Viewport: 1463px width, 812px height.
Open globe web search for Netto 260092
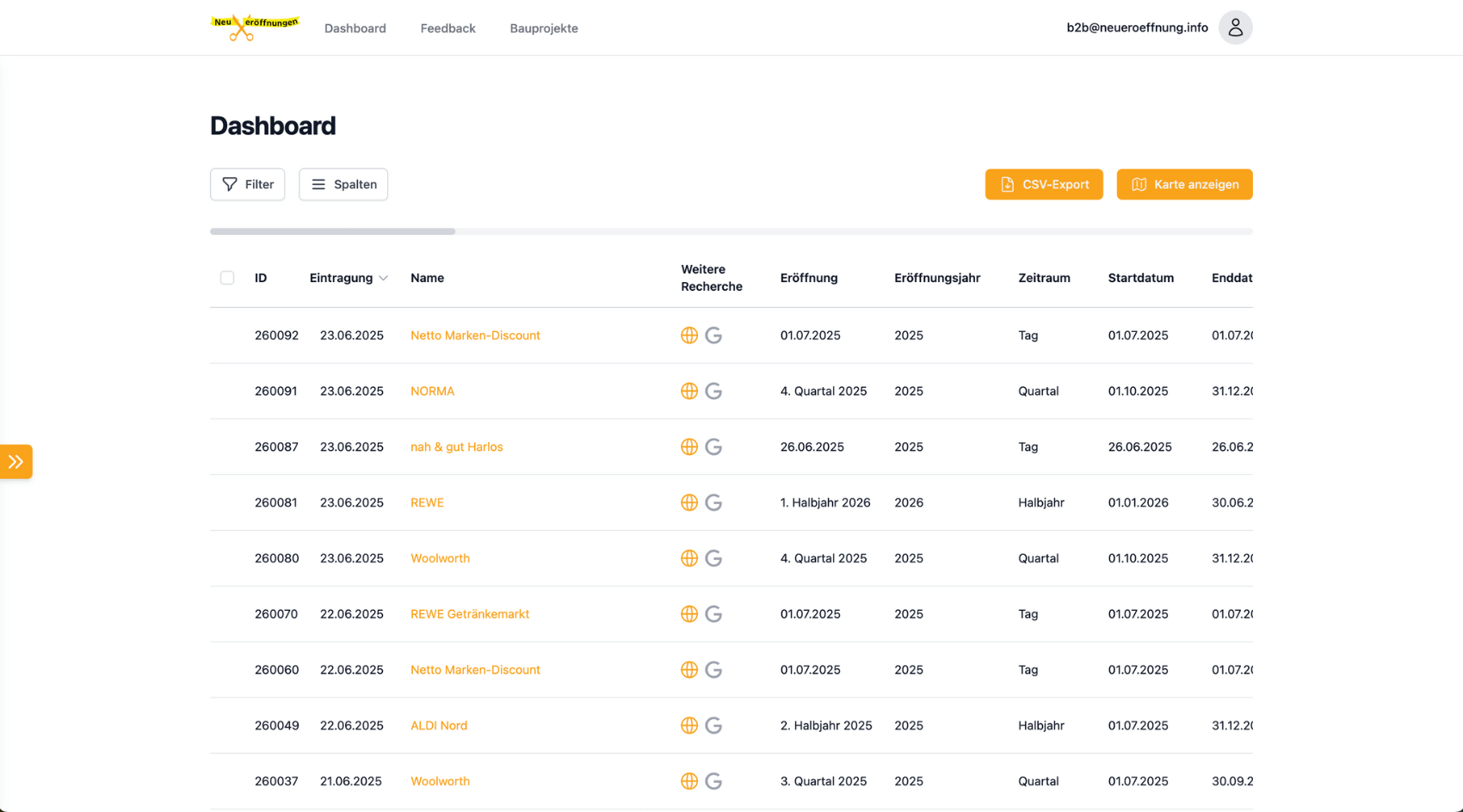pos(689,335)
